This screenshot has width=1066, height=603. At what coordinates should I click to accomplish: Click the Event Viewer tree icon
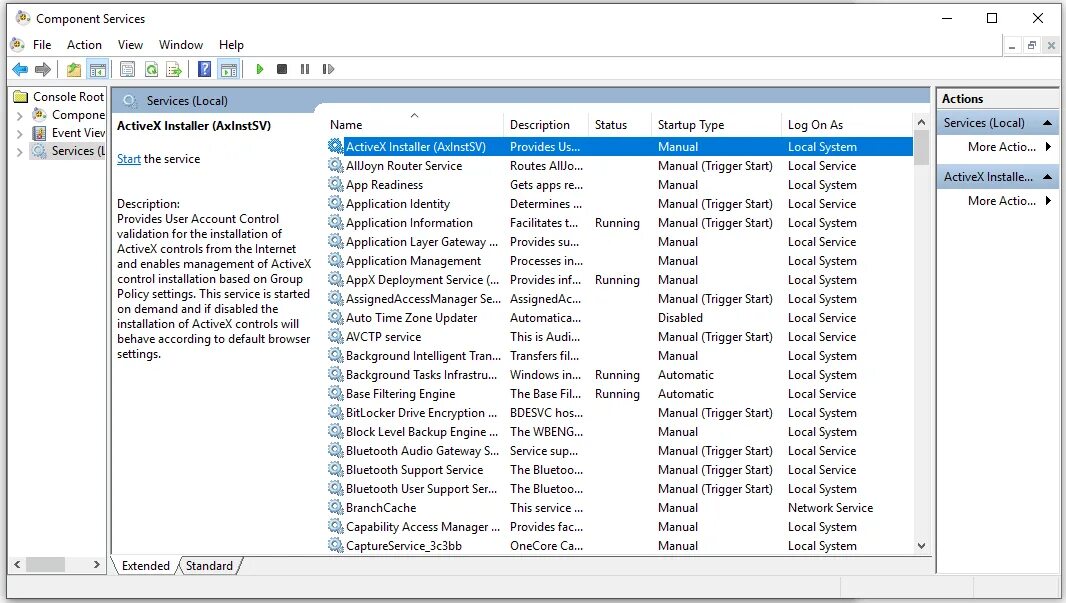point(40,133)
